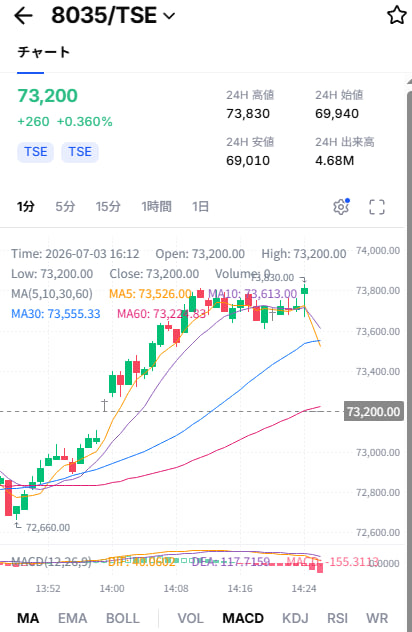Image resolution: width=412 pixels, height=632 pixels.
Task: Show the WR sub-chart
Action: 377,618
